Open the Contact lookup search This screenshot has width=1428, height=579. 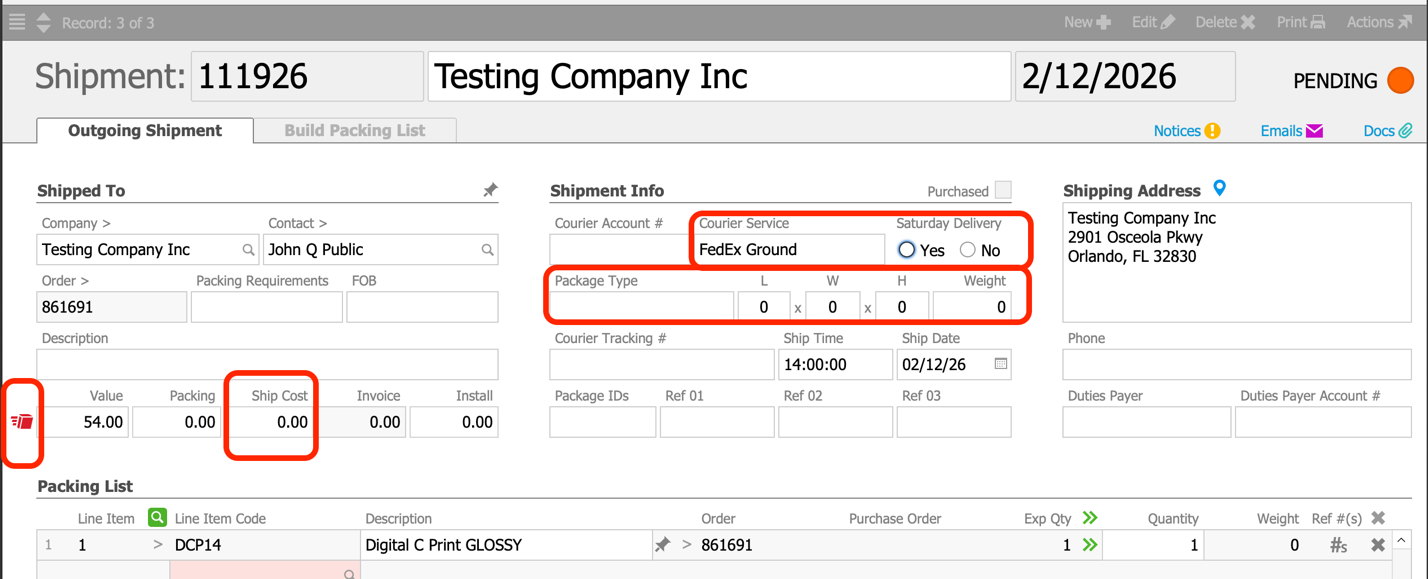[487, 250]
